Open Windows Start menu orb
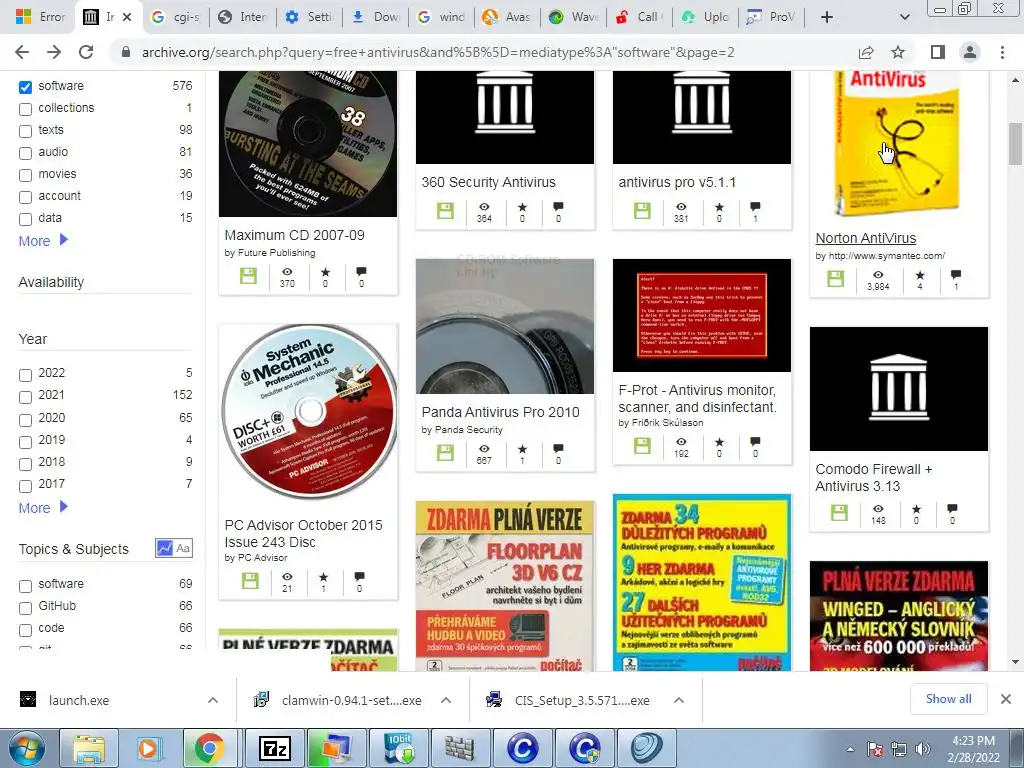 (27, 748)
